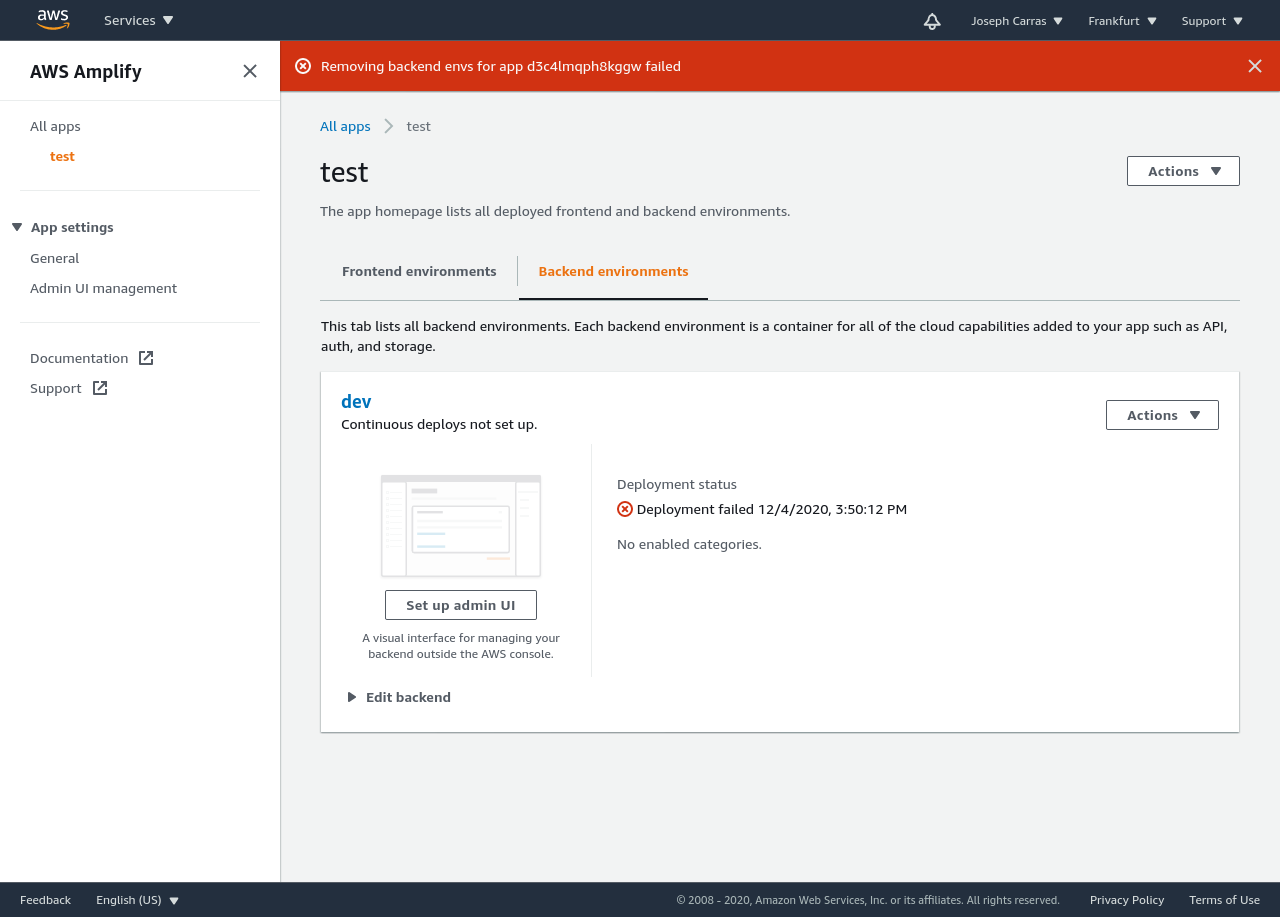Switch to the Frontend environments tab
The image size is (1280, 917).
tap(418, 271)
